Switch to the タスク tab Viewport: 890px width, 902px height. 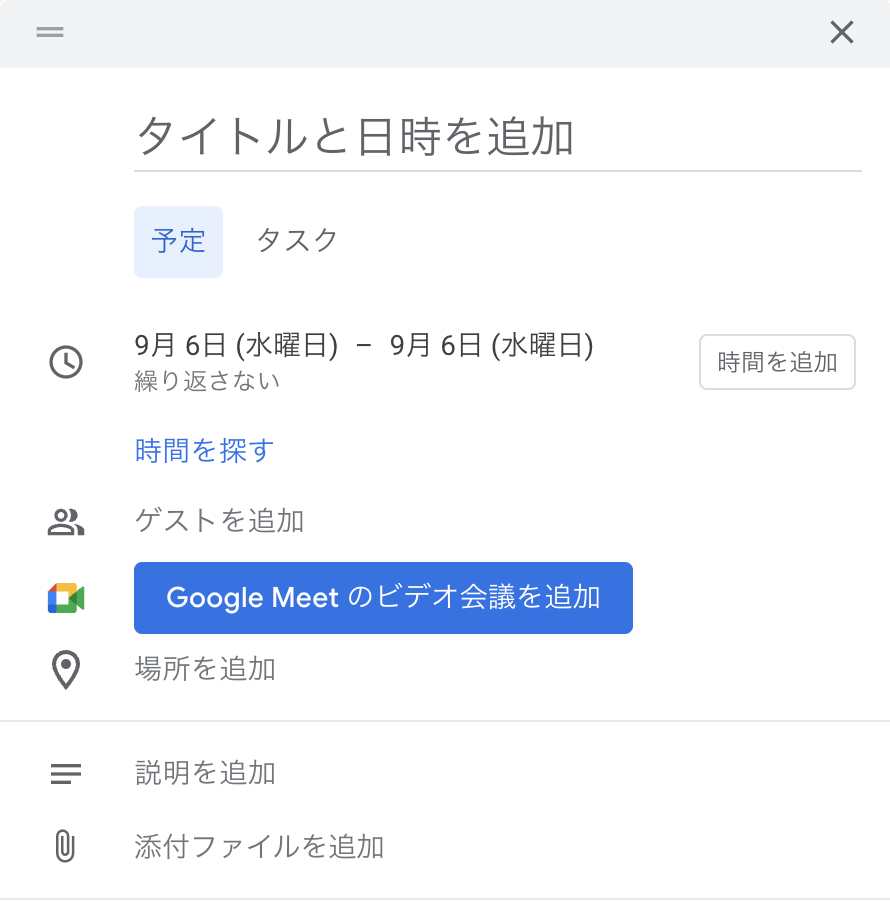297,241
